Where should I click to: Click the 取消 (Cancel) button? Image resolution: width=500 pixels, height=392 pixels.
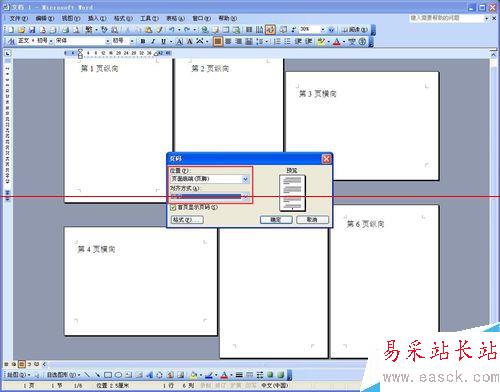[x=312, y=220]
